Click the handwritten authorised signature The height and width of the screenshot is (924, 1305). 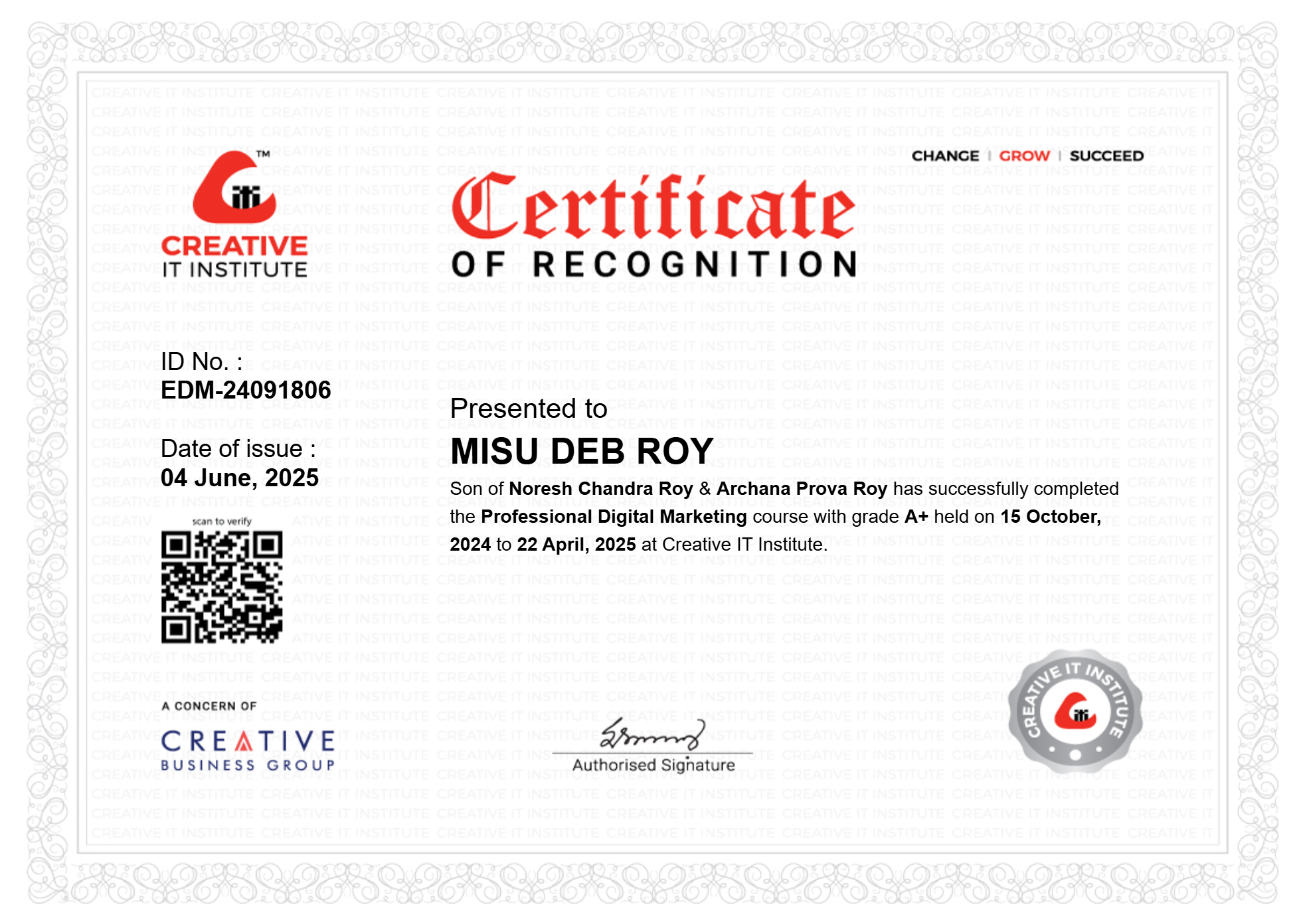652,735
